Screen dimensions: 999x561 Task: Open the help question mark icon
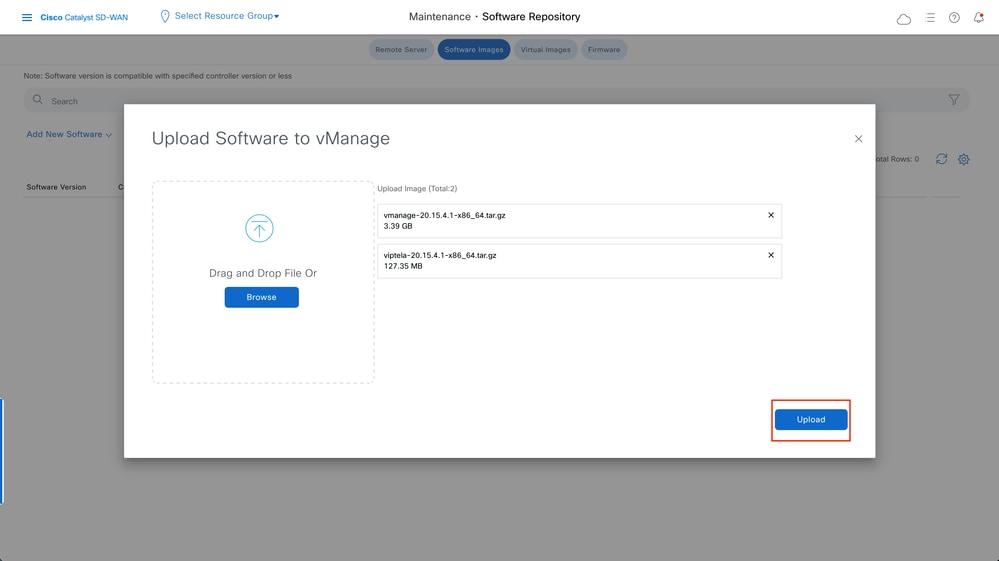954,18
